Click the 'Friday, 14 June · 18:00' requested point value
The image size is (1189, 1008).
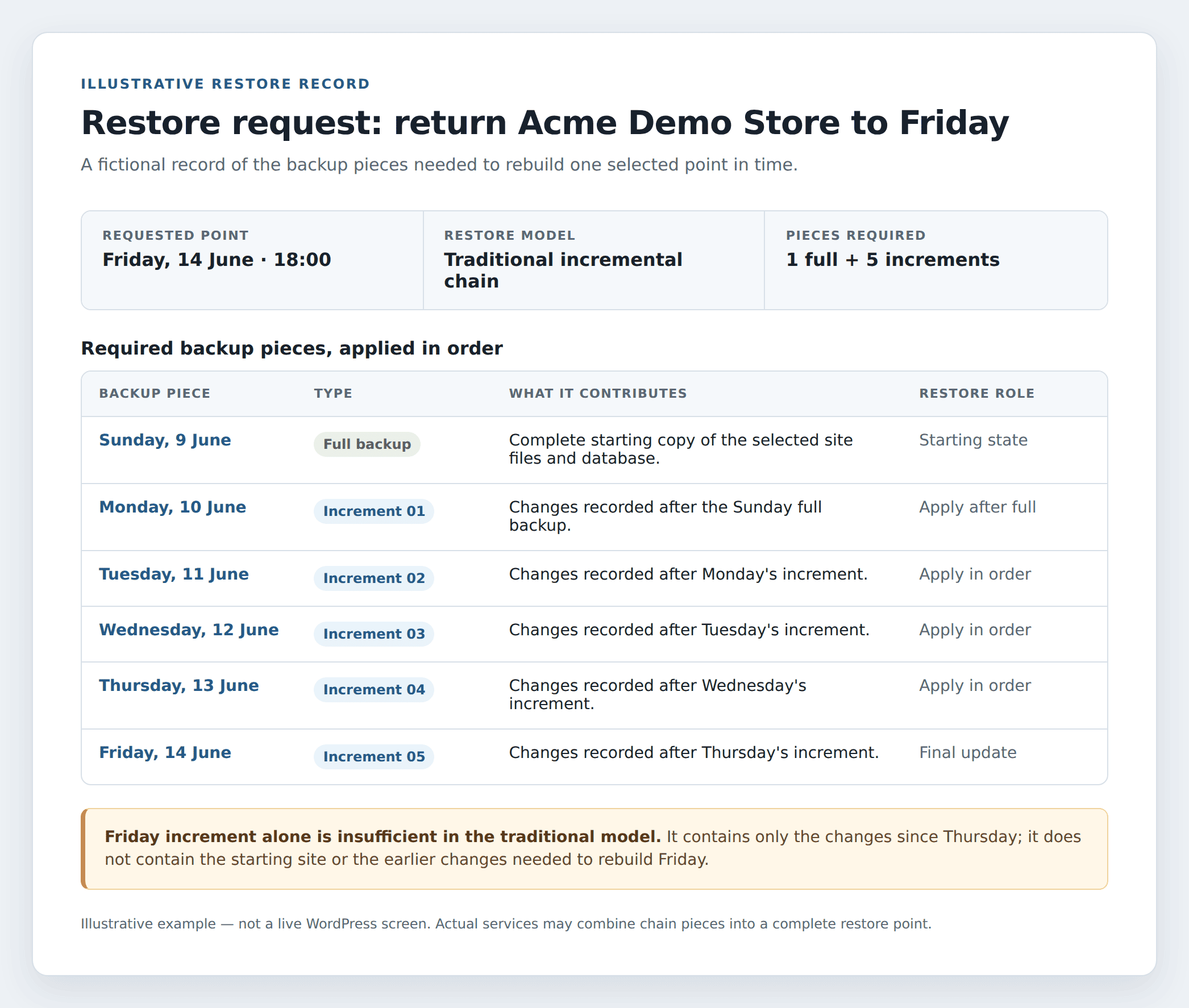coord(217,260)
